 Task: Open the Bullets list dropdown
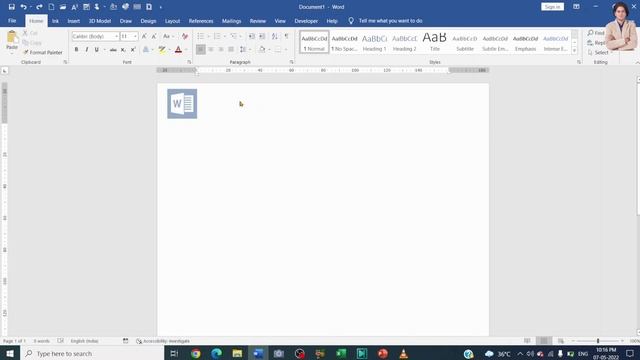pyautogui.click(x=208, y=36)
